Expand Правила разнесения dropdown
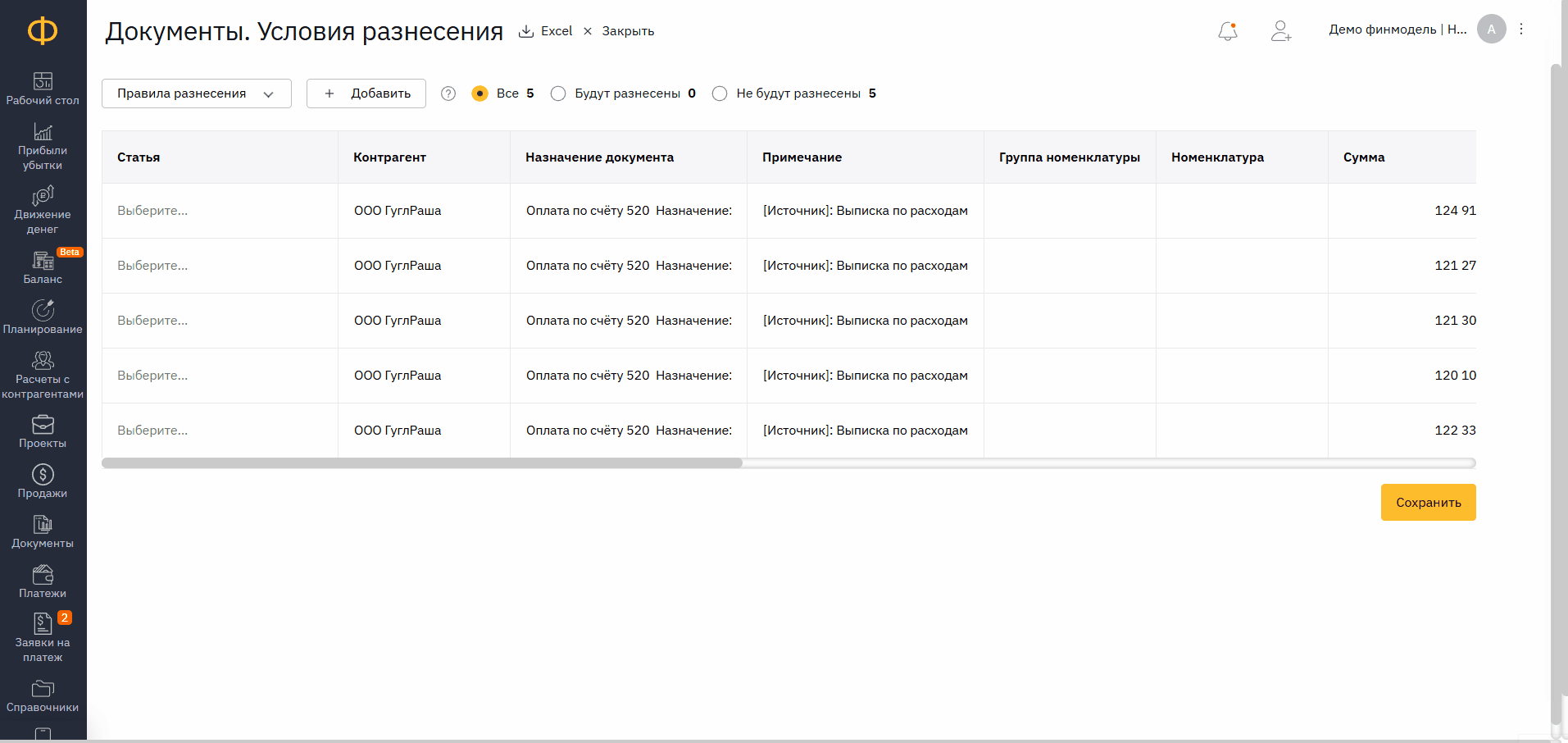Image resolution: width=1568 pixels, height=743 pixels. (196, 93)
